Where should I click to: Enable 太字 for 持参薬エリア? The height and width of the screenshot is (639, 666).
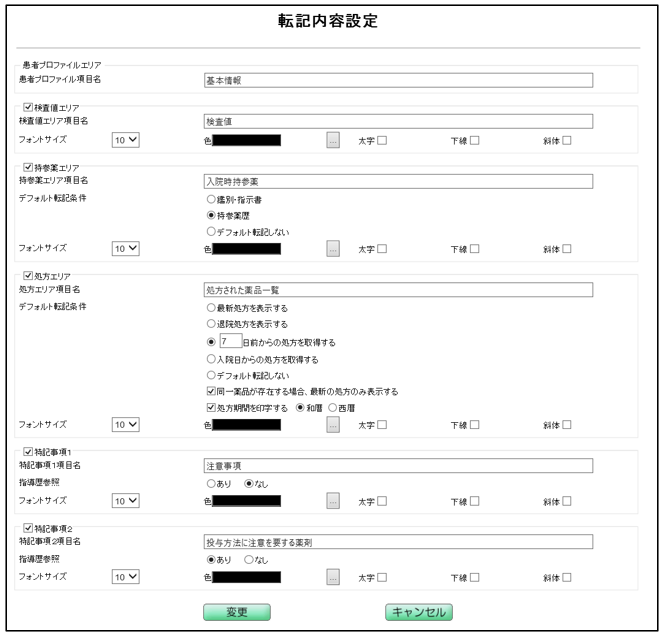pyautogui.click(x=381, y=247)
